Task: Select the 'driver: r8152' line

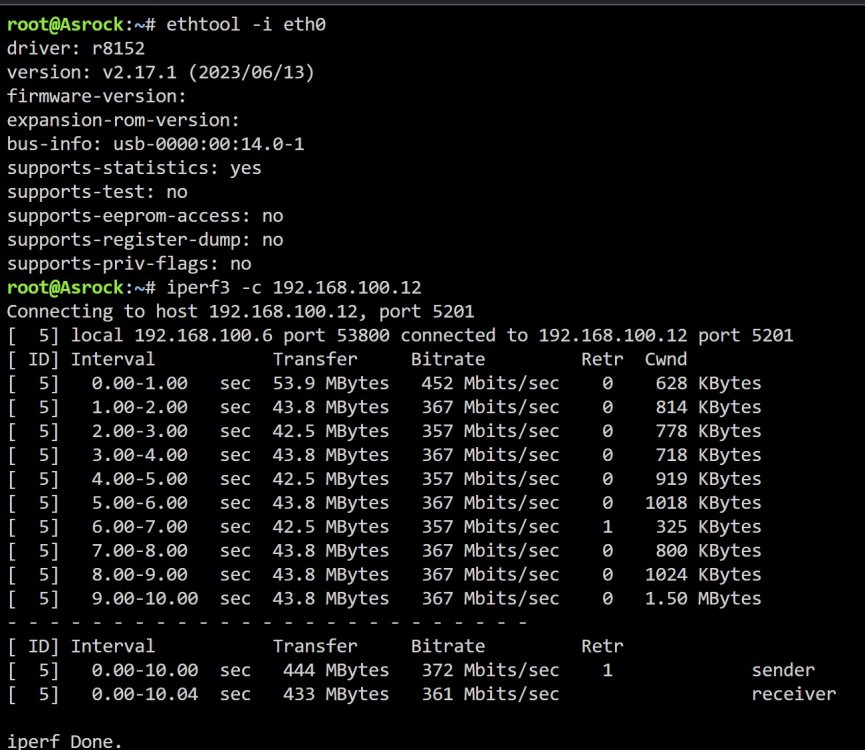Action: (x=76, y=49)
